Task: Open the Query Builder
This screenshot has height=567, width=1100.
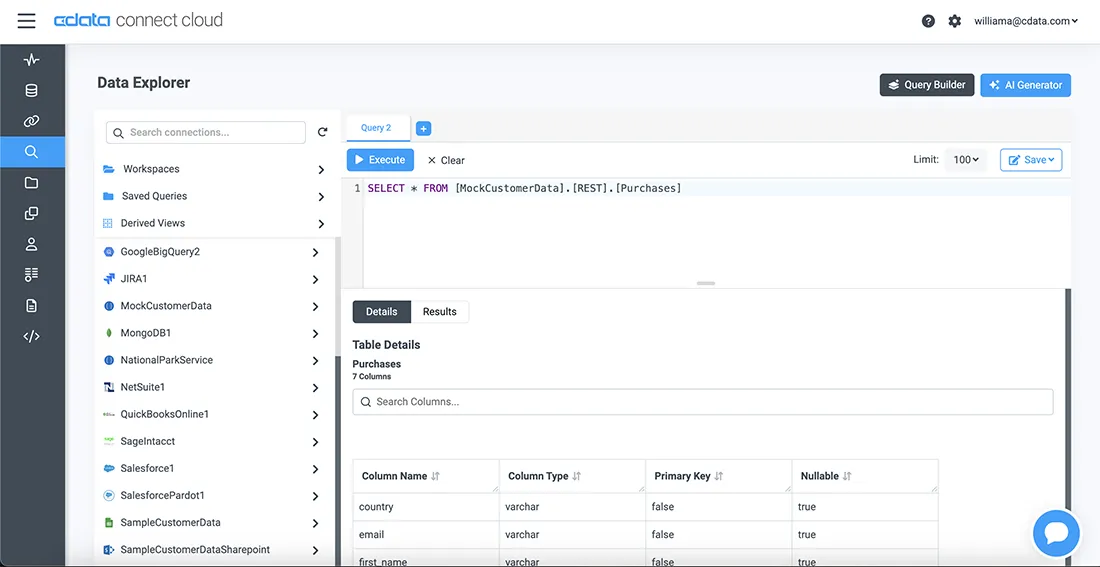Action: pos(927,85)
